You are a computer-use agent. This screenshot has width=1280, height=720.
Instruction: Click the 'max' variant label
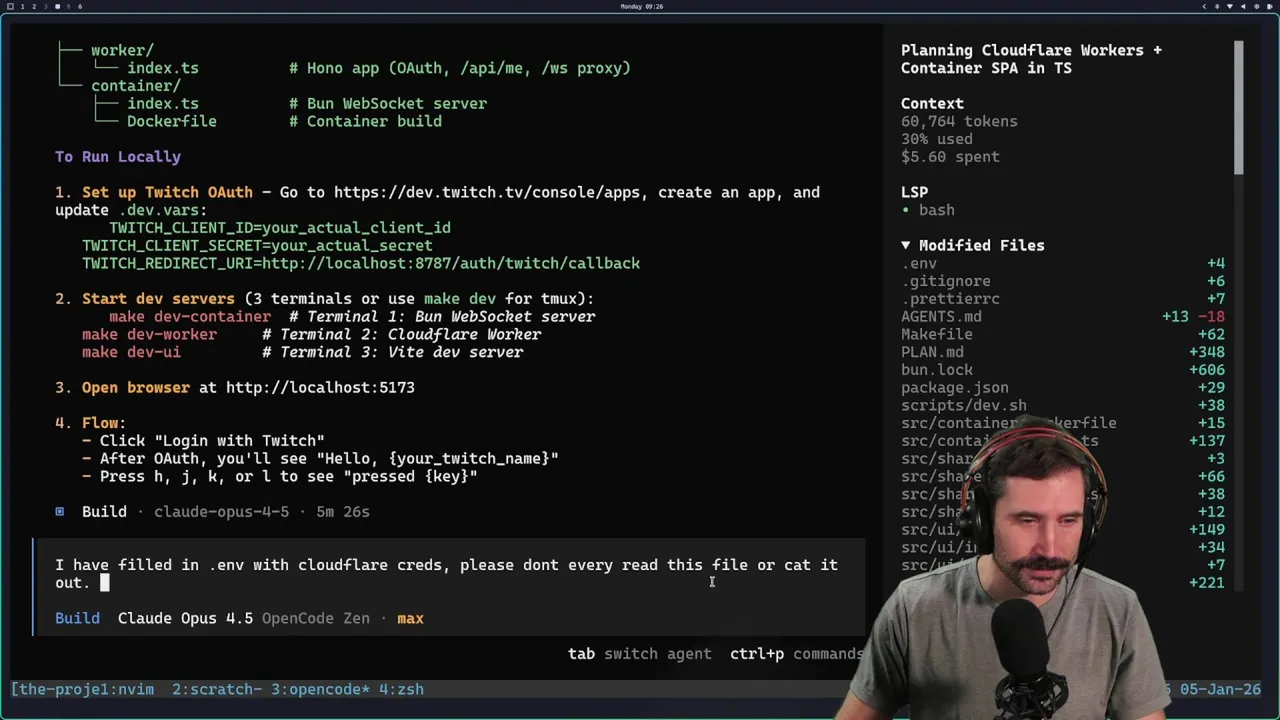click(410, 618)
